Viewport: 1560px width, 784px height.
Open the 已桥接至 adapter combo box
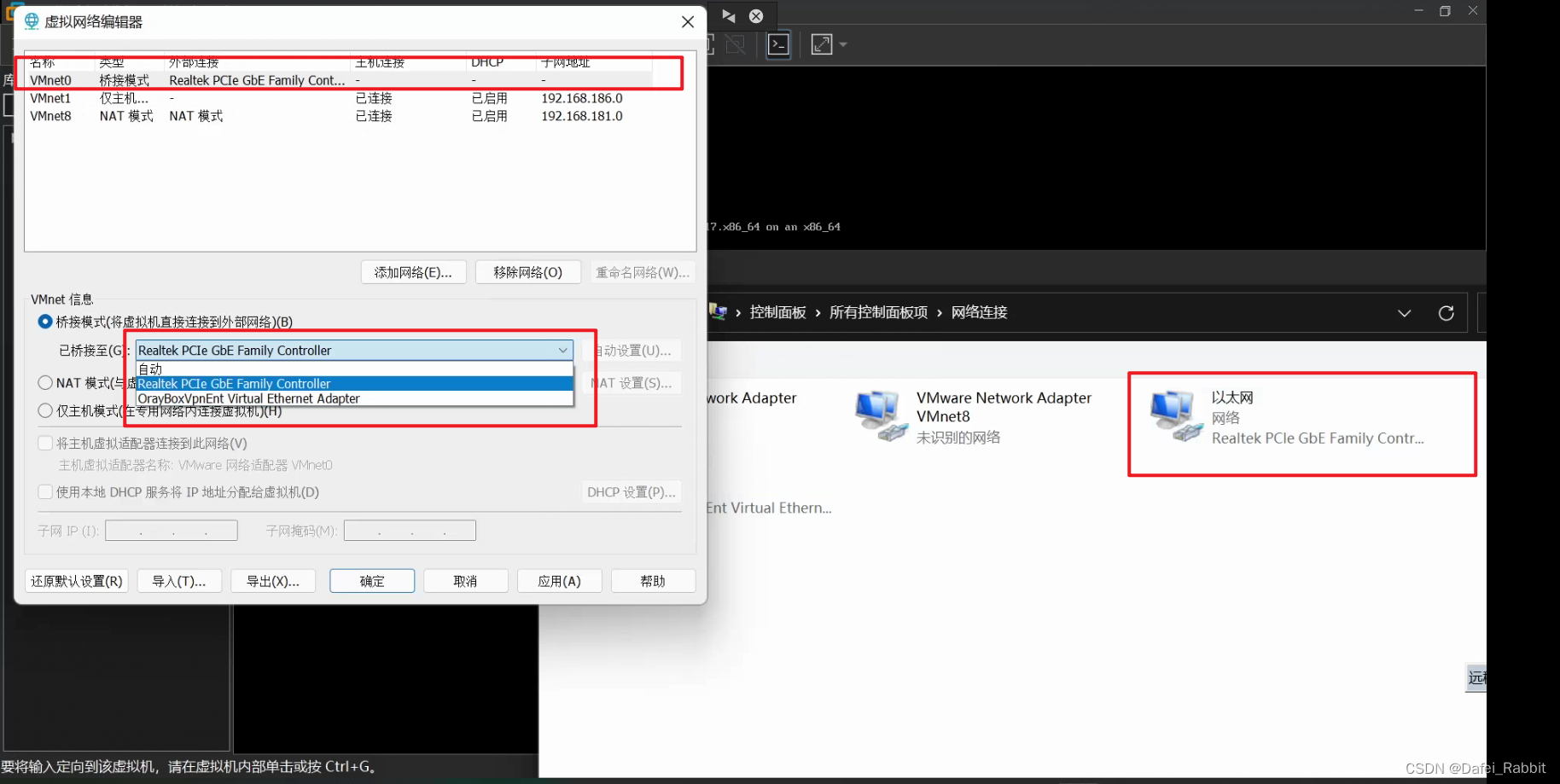pyautogui.click(x=354, y=351)
